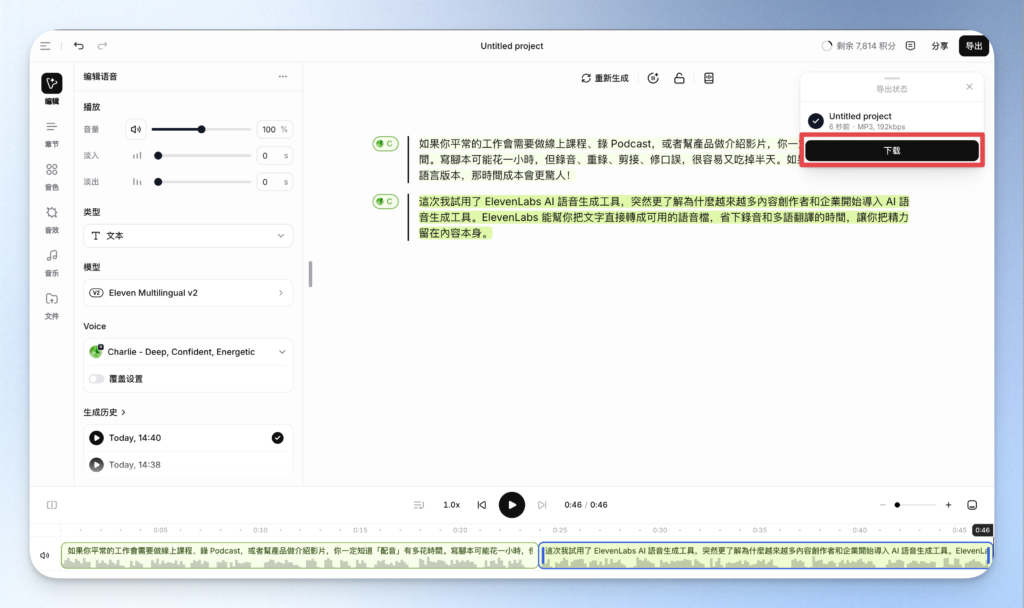The image size is (1024, 608).
Task: Click the 0:46 playhead marker on the ruler
Action: 982,530
